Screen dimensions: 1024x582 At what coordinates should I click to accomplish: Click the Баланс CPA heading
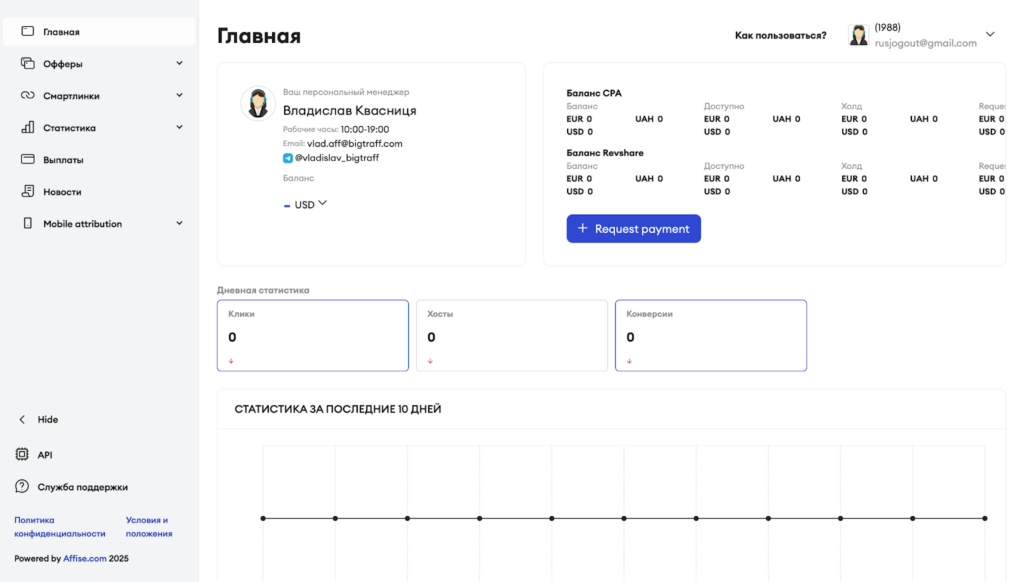click(x=594, y=93)
